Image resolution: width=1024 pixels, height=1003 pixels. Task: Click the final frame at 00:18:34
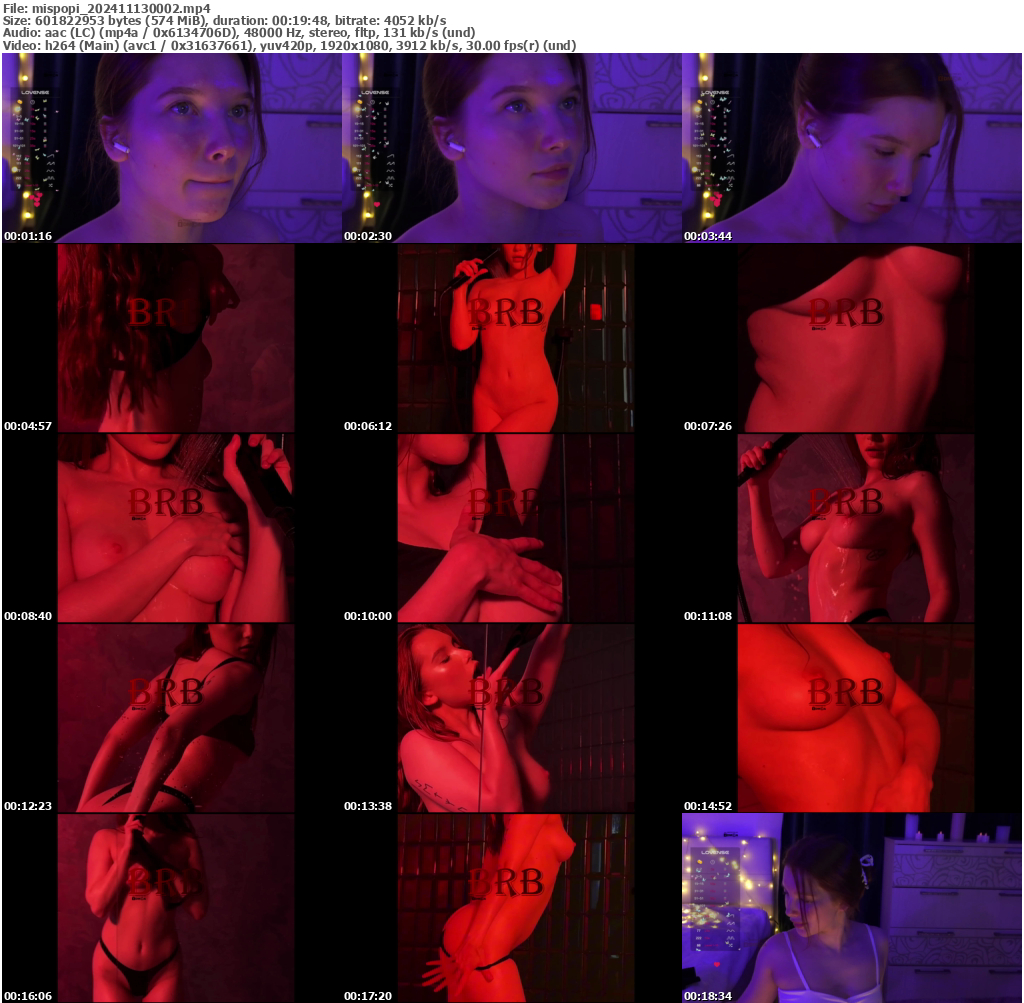(x=852, y=905)
